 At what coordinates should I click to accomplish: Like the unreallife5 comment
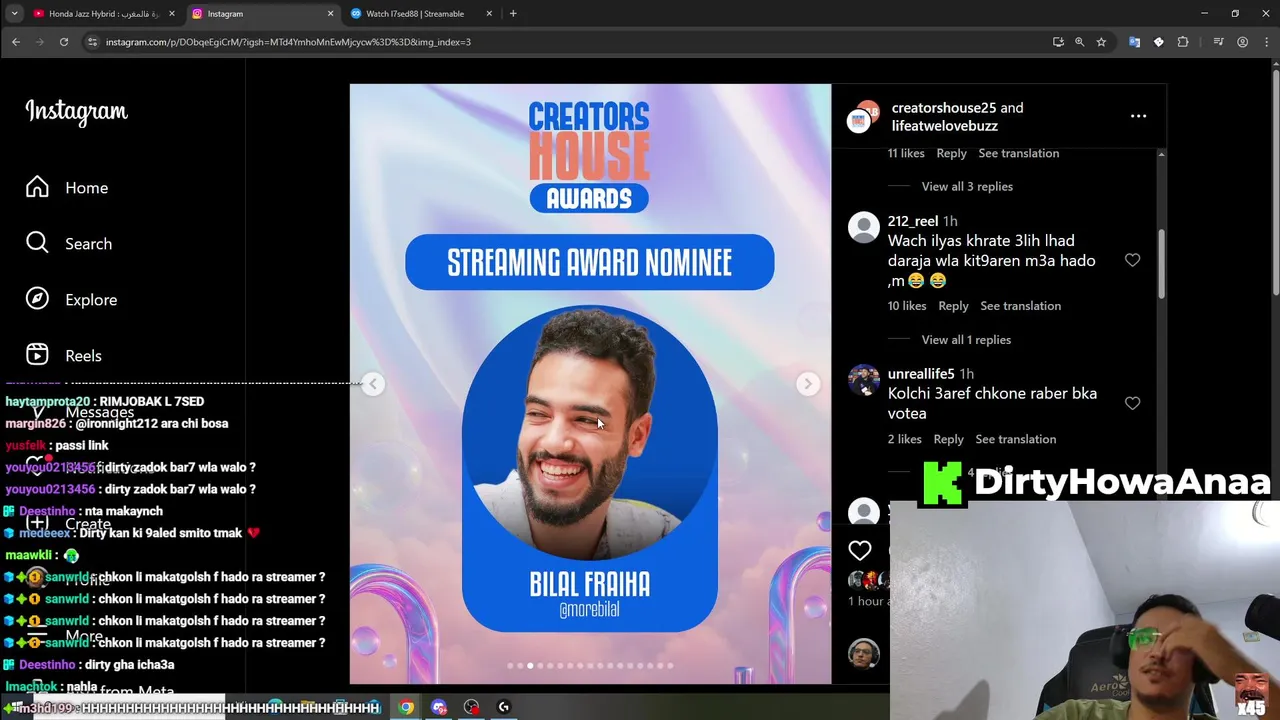(1132, 403)
